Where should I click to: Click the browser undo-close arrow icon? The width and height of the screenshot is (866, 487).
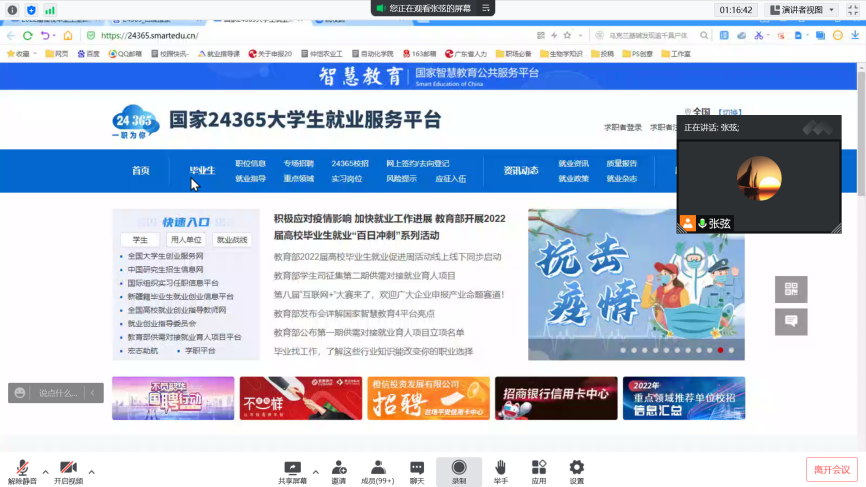coord(45,35)
